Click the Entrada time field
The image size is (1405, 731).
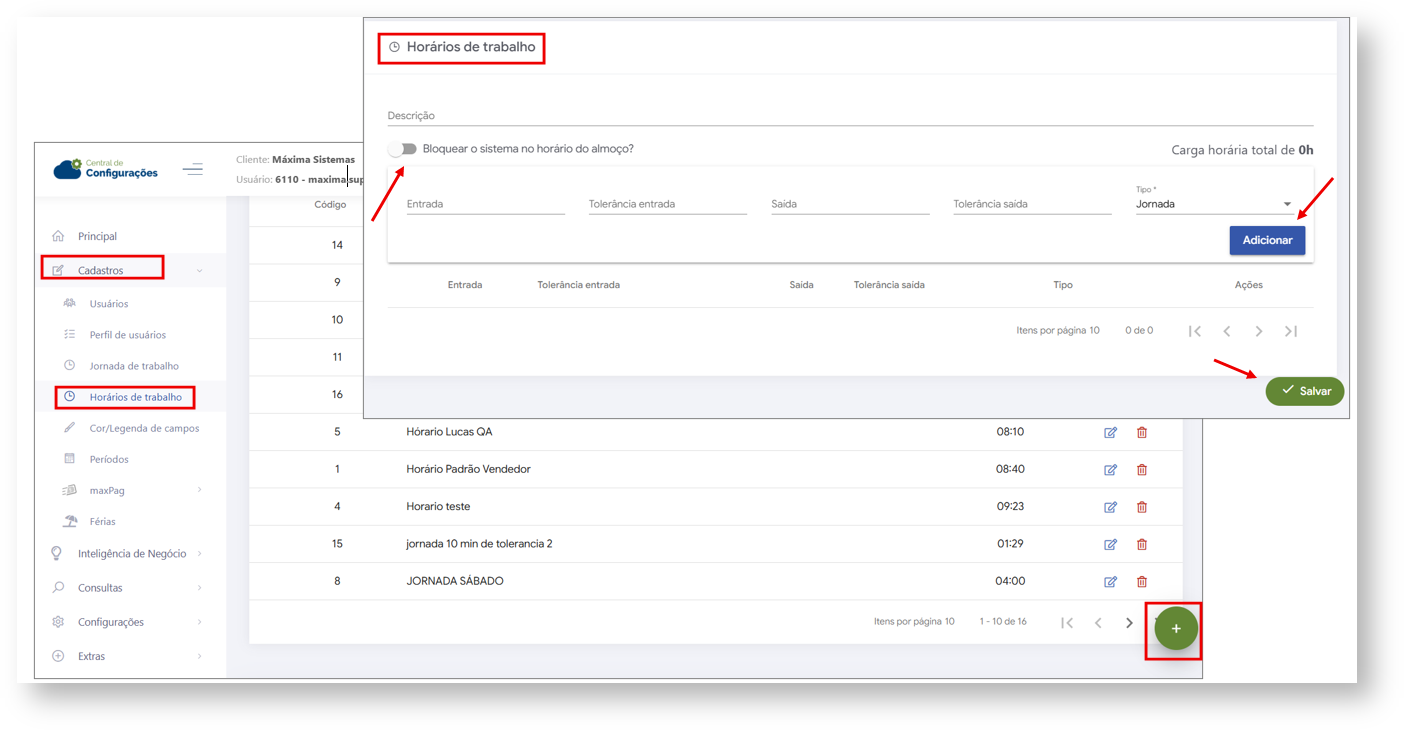485,204
